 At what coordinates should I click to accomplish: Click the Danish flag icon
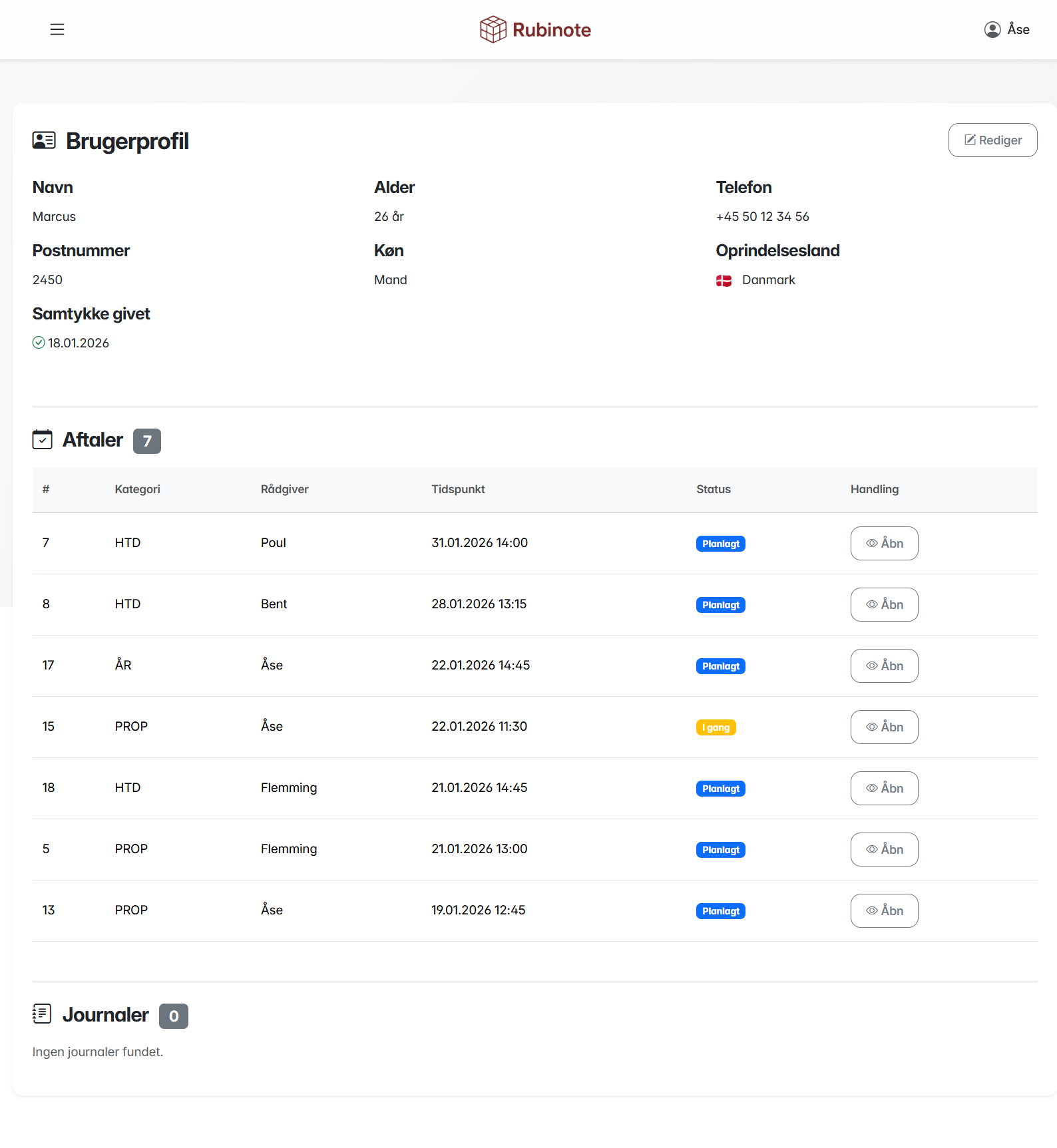pyautogui.click(x=724, y=280)
